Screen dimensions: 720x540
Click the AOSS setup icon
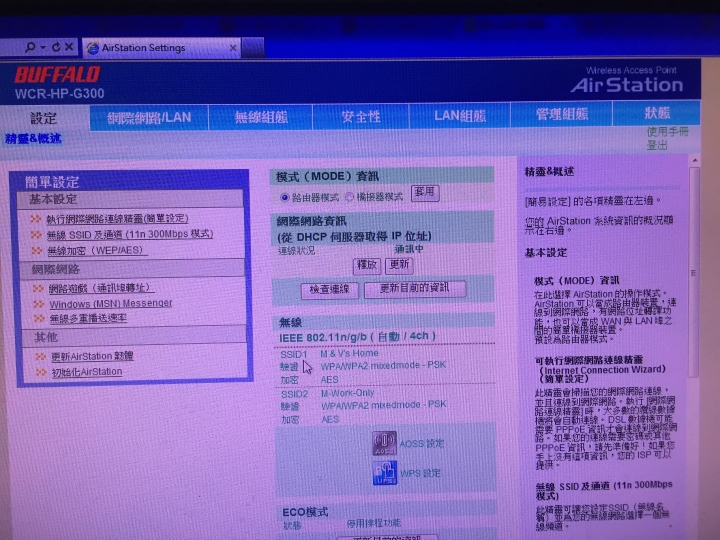384,443
